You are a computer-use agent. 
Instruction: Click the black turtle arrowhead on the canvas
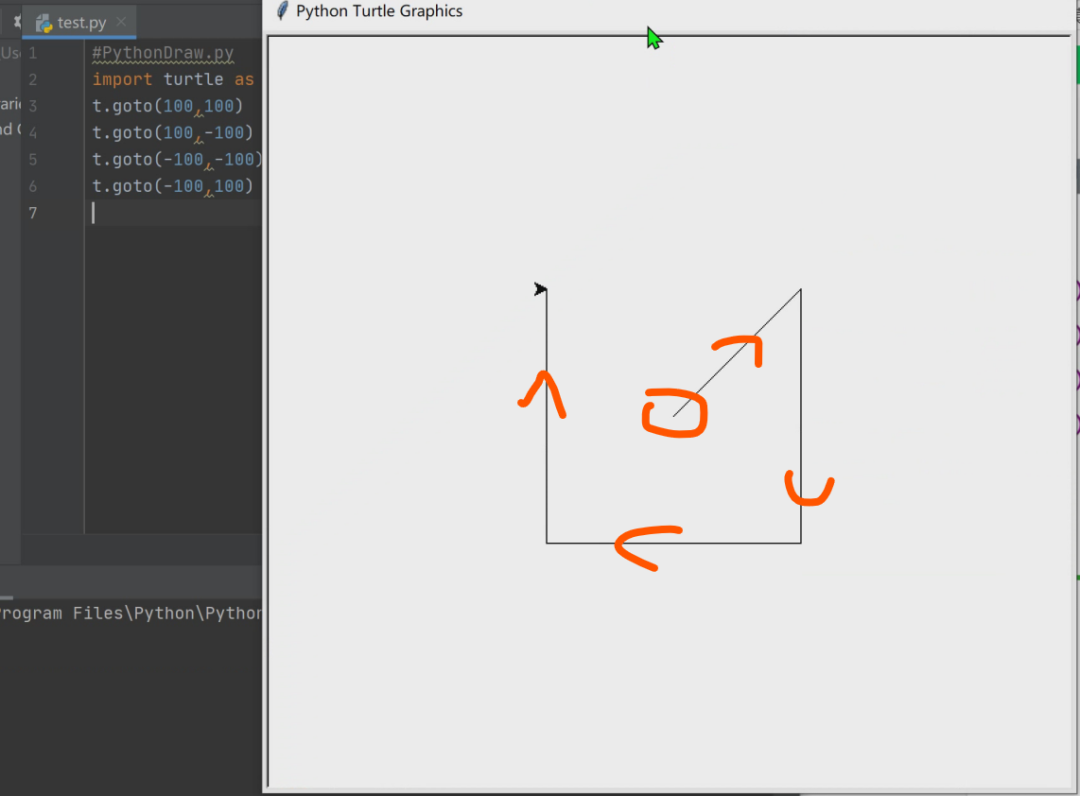point(540,289)
